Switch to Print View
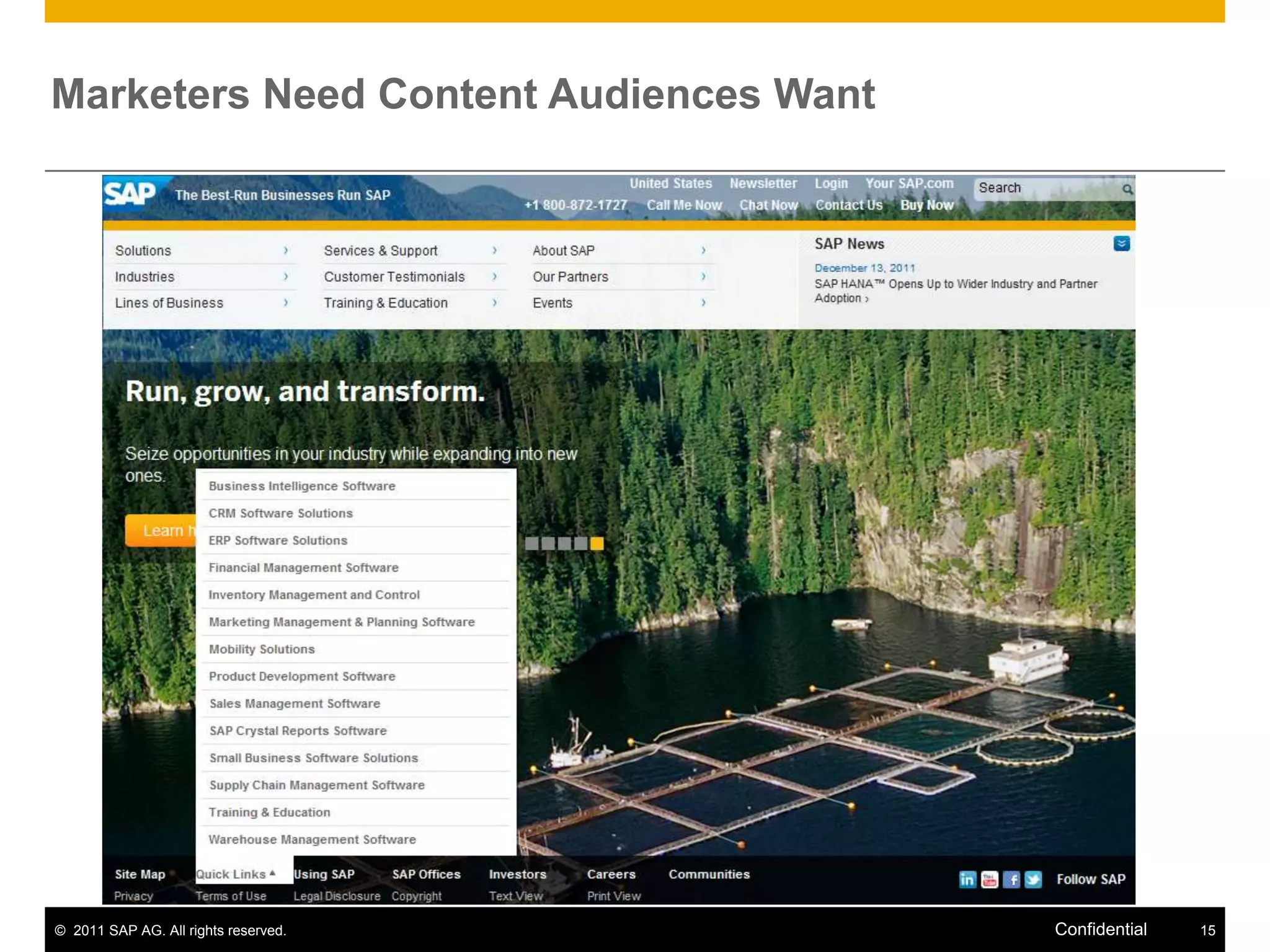This screenshot has width=1270, height=952. [614, 896]
